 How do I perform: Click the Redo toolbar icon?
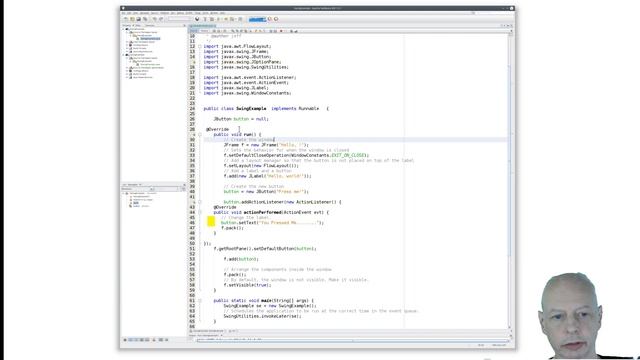click(x=161, y=19)
